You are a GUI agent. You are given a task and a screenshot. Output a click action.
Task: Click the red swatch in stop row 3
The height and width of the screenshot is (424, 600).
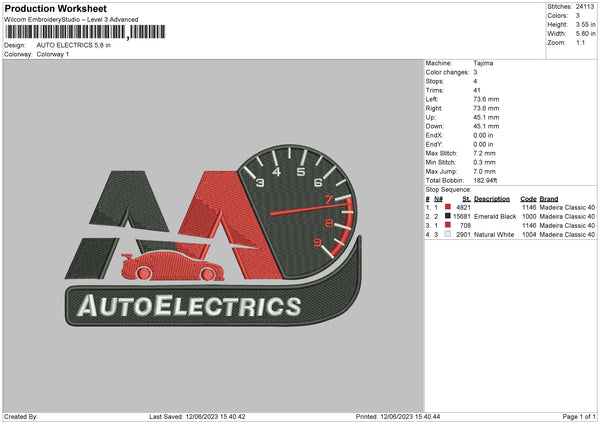448,225
